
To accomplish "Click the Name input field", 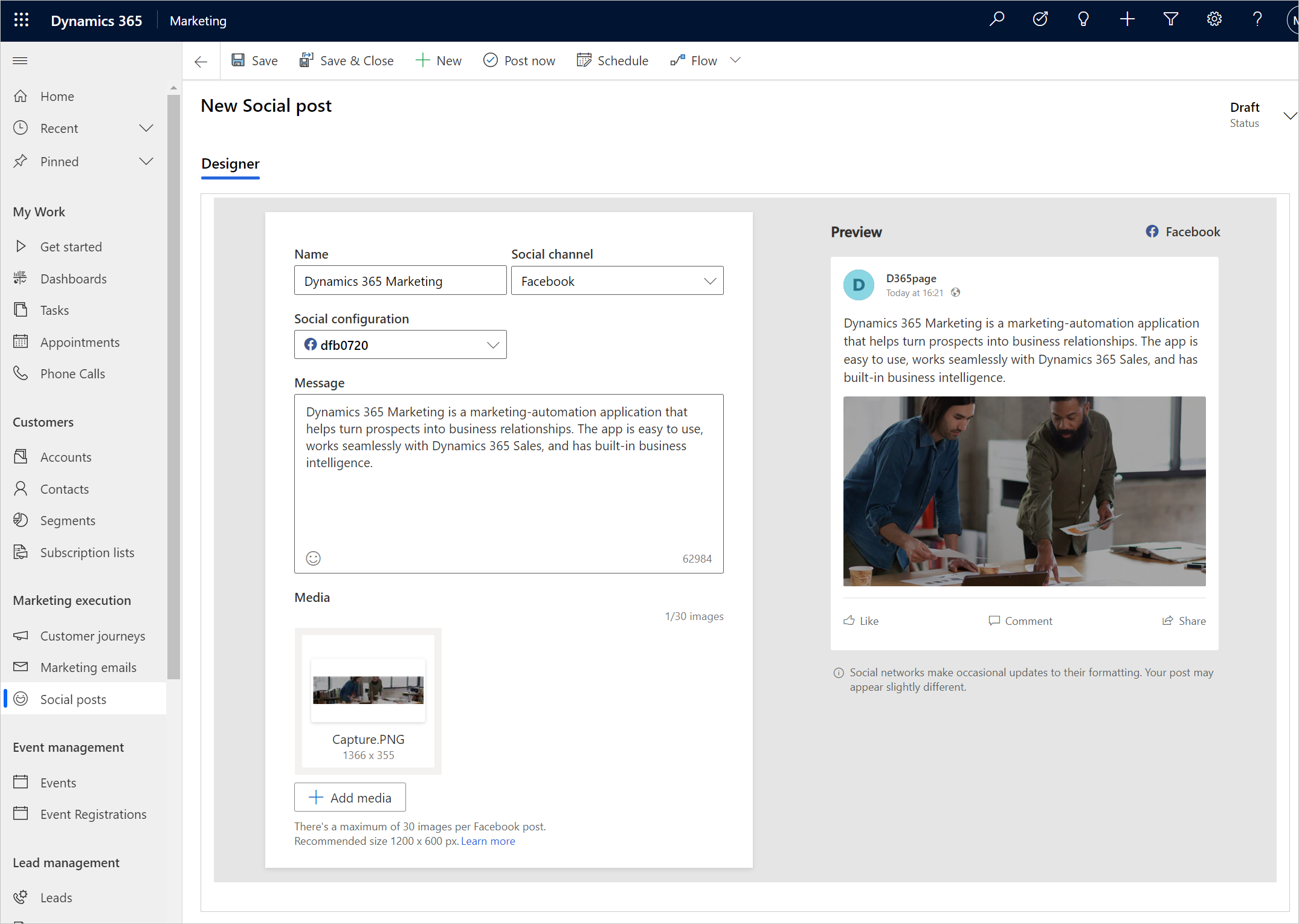I will pos(398,281).
